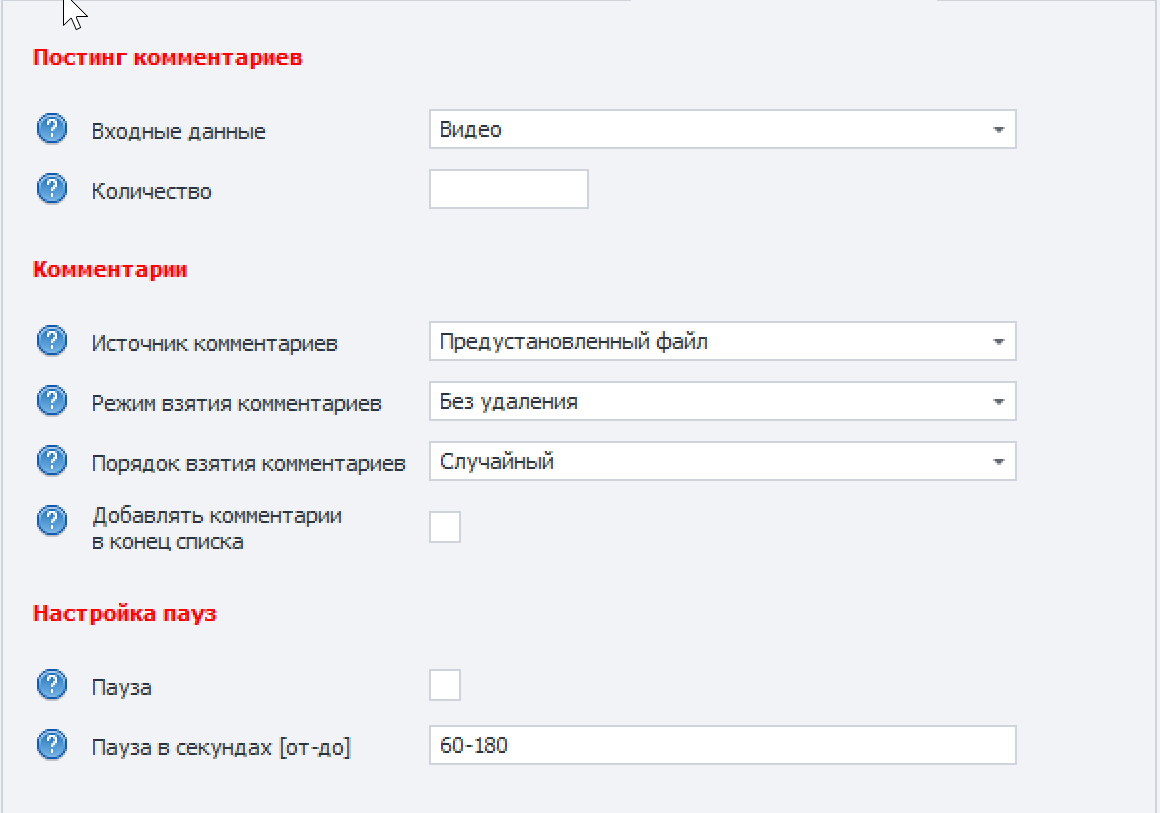This screenshot has width=1160, height=813.
Task: Show help for Пауза в секундах
Action: [x=52, y=746]
